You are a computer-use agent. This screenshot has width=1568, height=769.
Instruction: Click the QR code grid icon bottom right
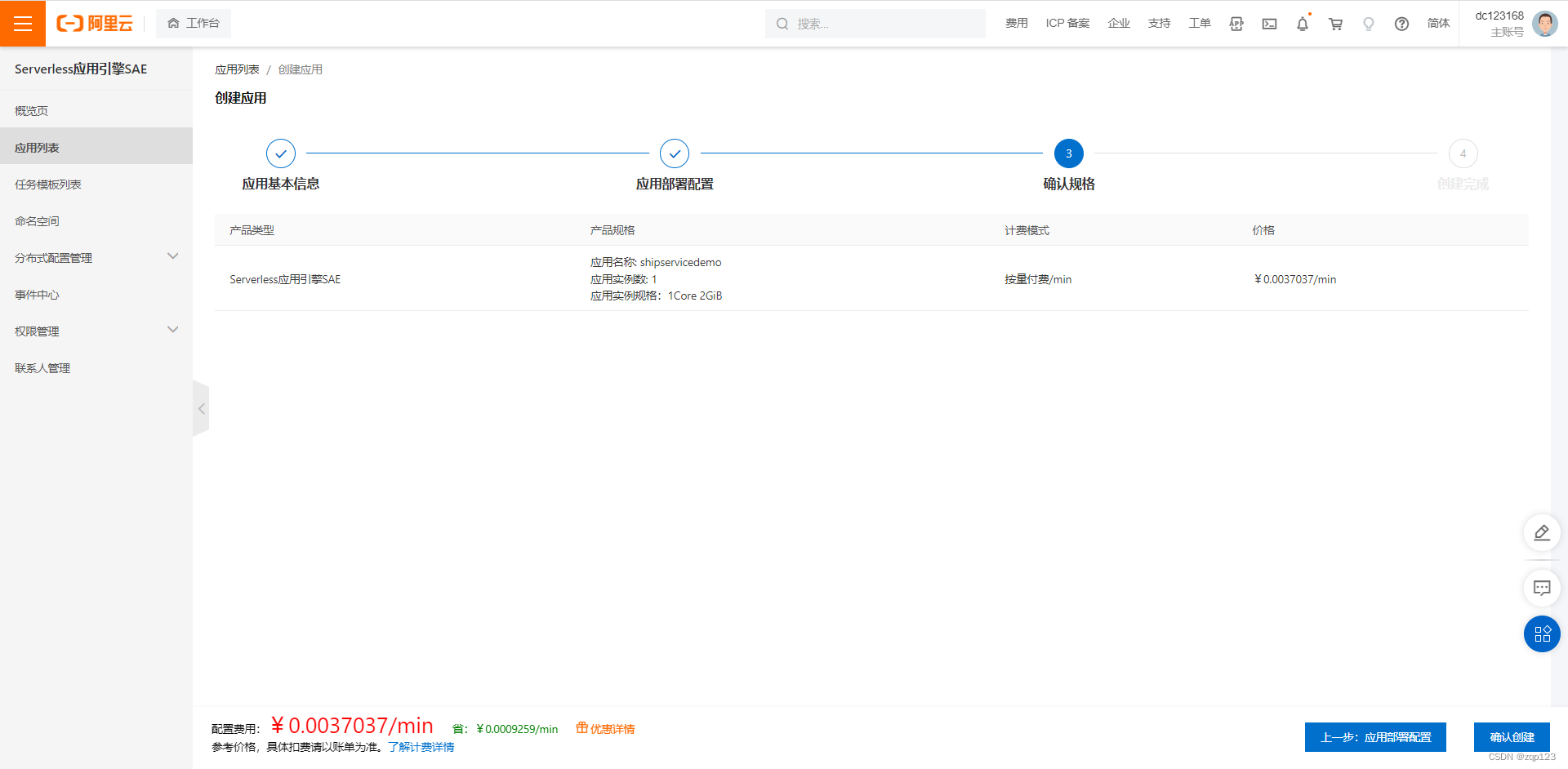[1542, 634]
